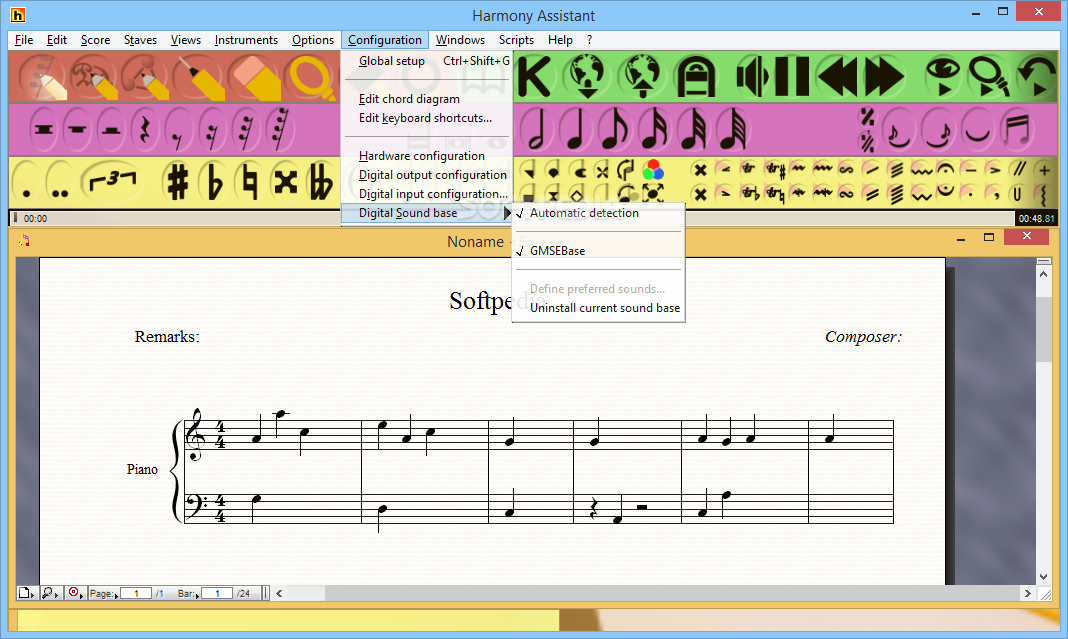Select the eighth note duration
This screenshot has width=1068, height=639.
(x=615, y=129)
